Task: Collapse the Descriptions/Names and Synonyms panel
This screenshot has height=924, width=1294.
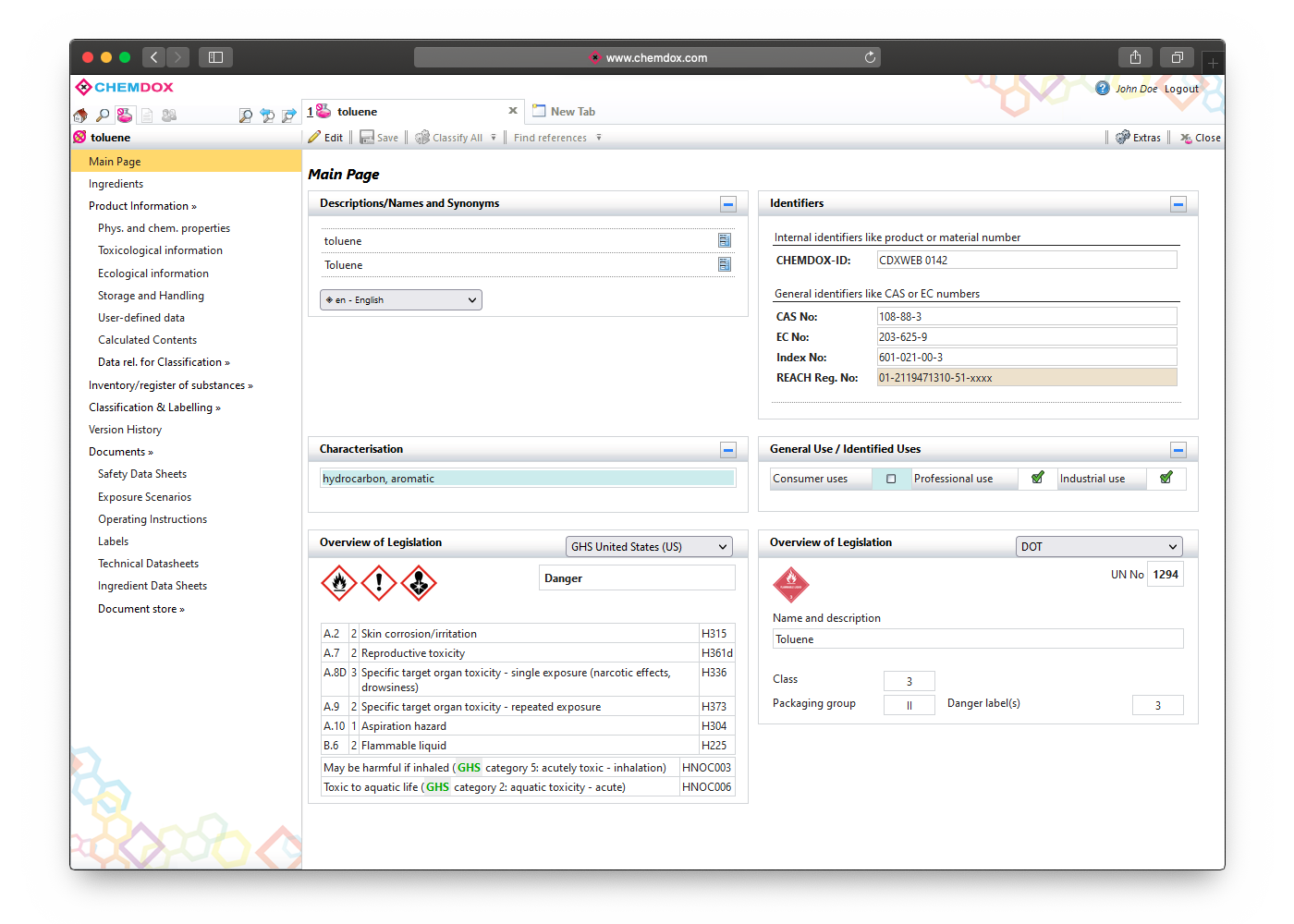Action: 728,204
